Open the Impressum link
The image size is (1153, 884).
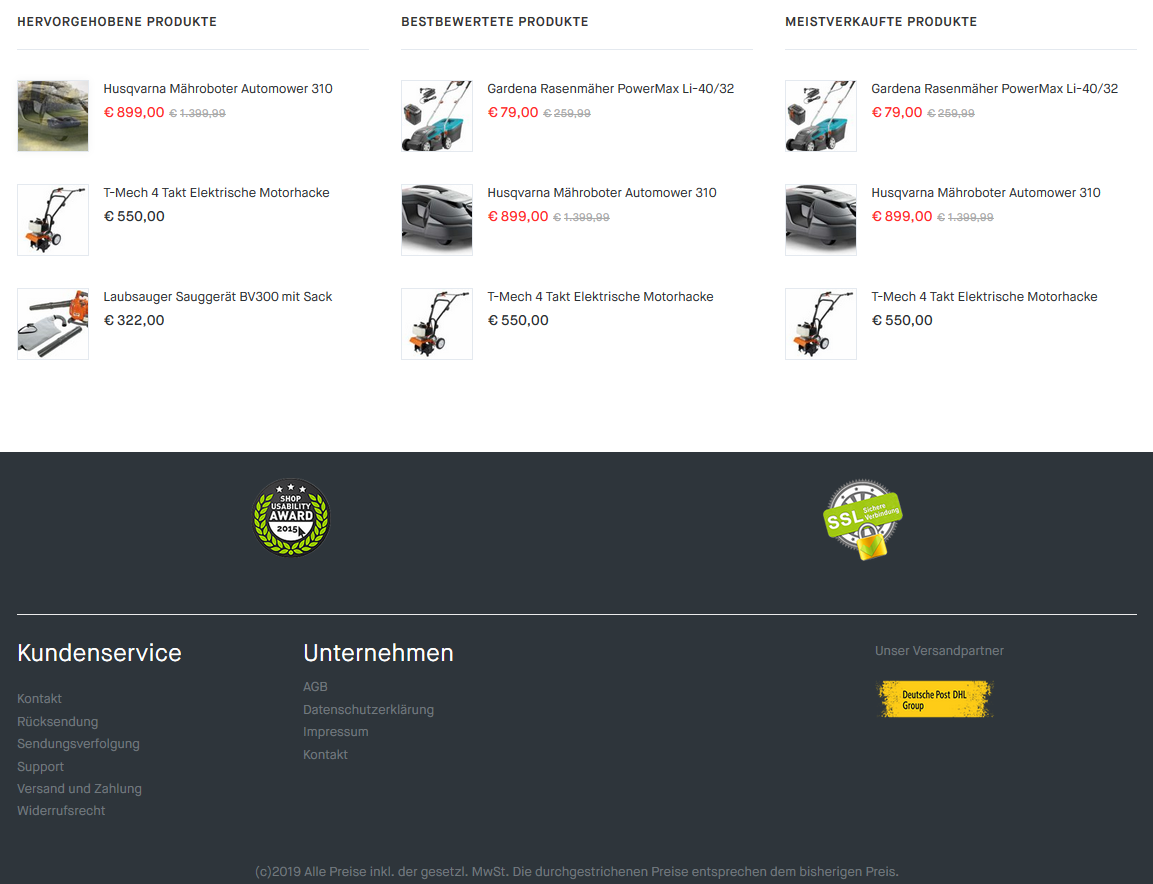click(335, 732)
